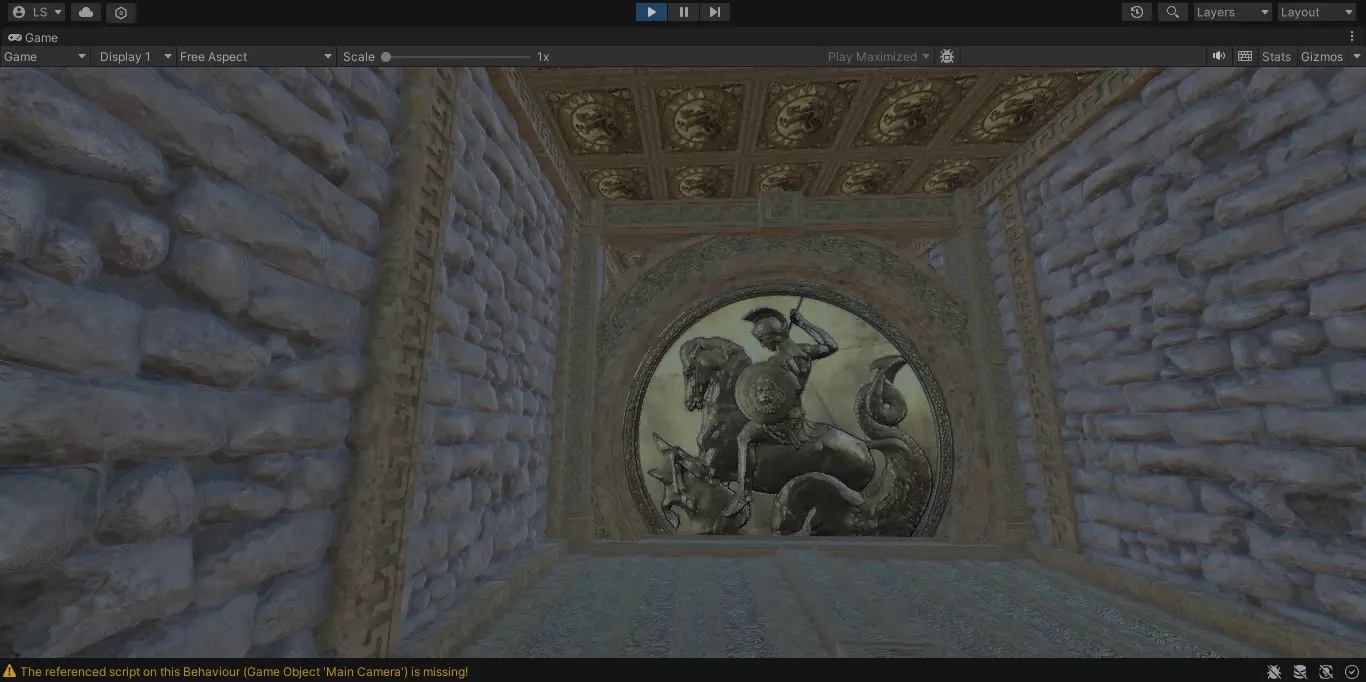Image resolution: width=1366 pixels, height=682 pixels.
Task: Advance one frame with the Step button
Action: (714, 12)
